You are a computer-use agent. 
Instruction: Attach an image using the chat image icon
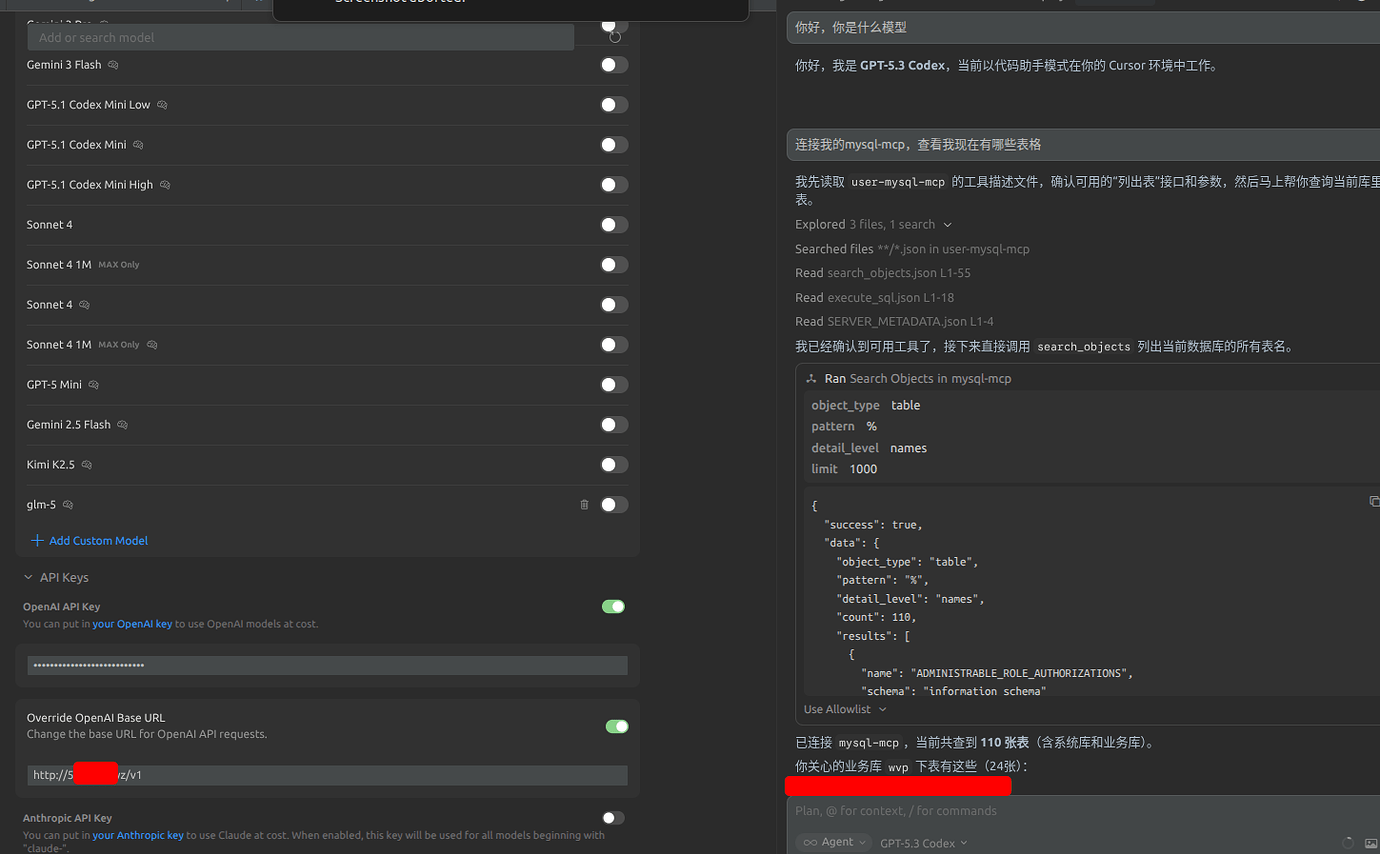coord(1371,843)
